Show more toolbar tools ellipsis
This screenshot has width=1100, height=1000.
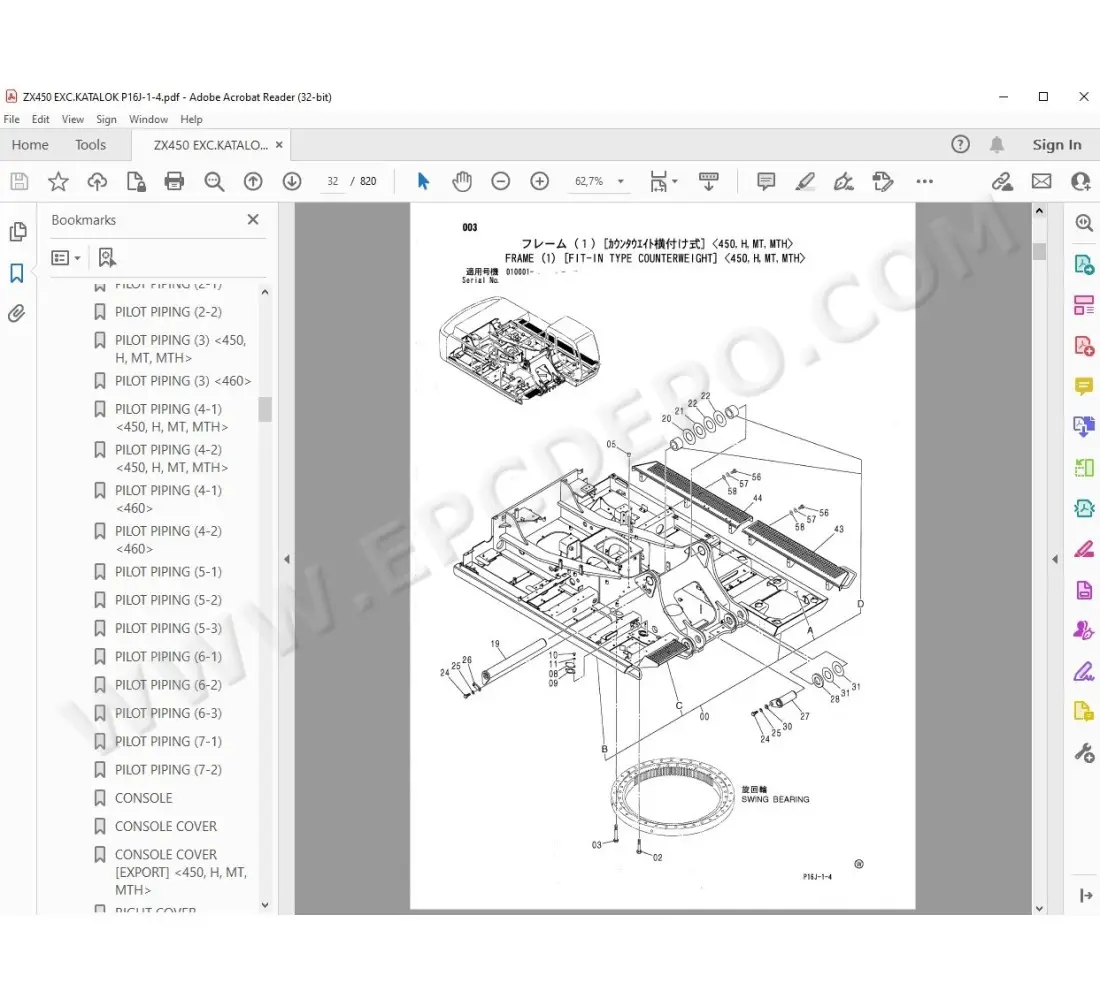pos(925,182)
